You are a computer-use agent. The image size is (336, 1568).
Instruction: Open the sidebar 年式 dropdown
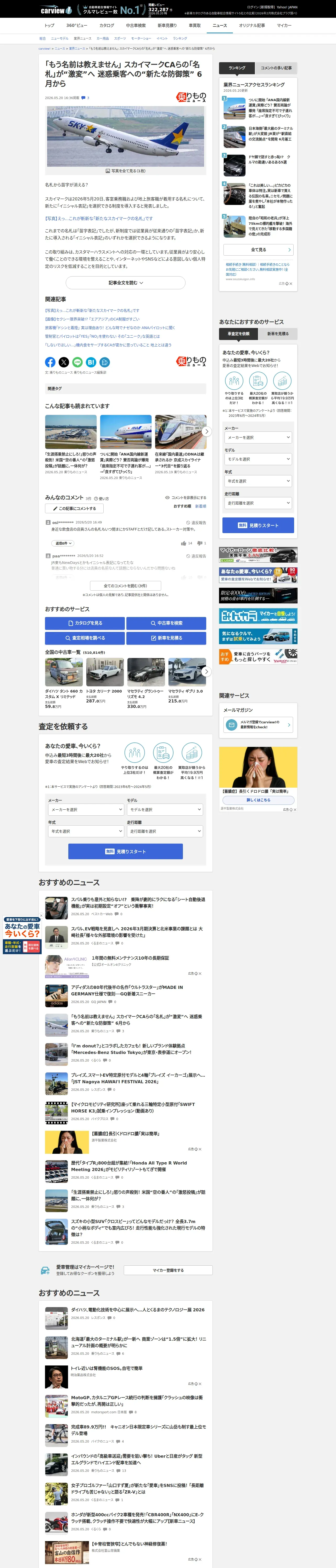tap(259, 481)
